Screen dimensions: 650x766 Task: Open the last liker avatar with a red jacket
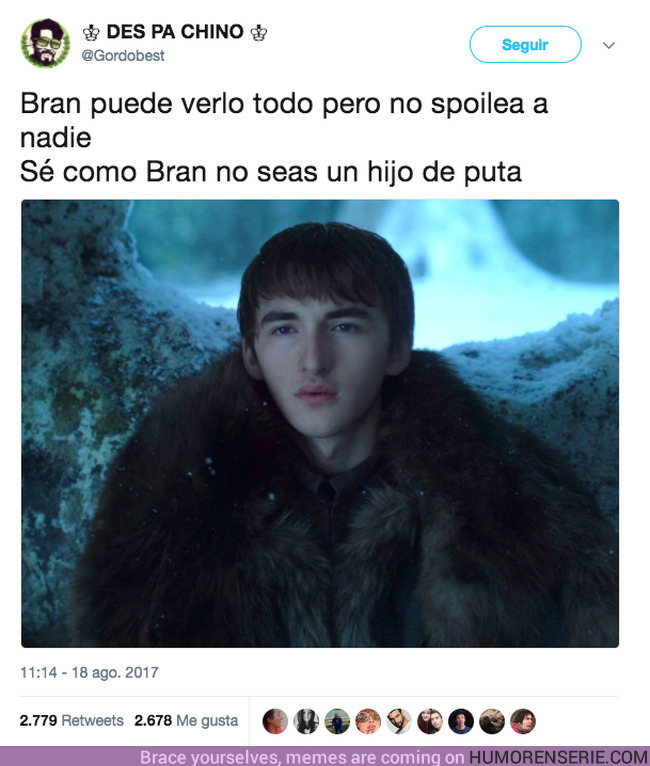point(523,721)
